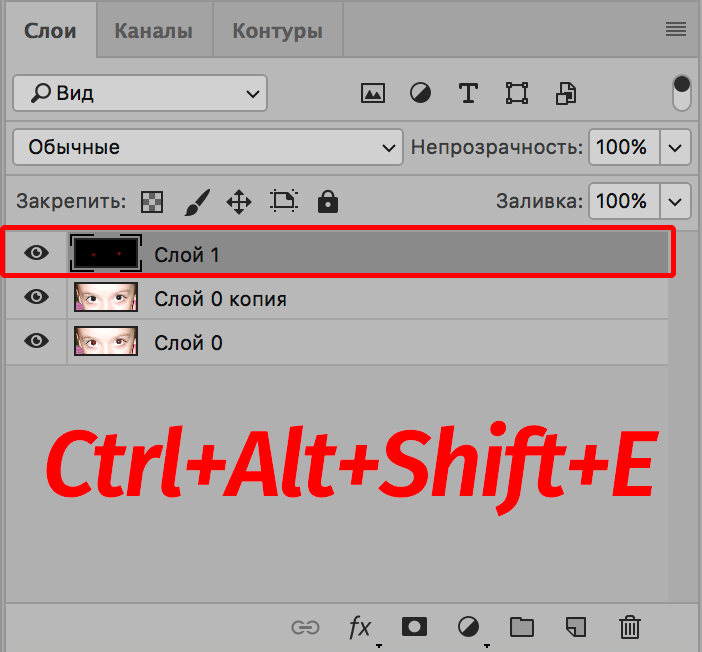Viewport: 702px width, 652px height.
Task: Expand the Непрозрачность opacity slider arrow
Action: pos(675,147)
